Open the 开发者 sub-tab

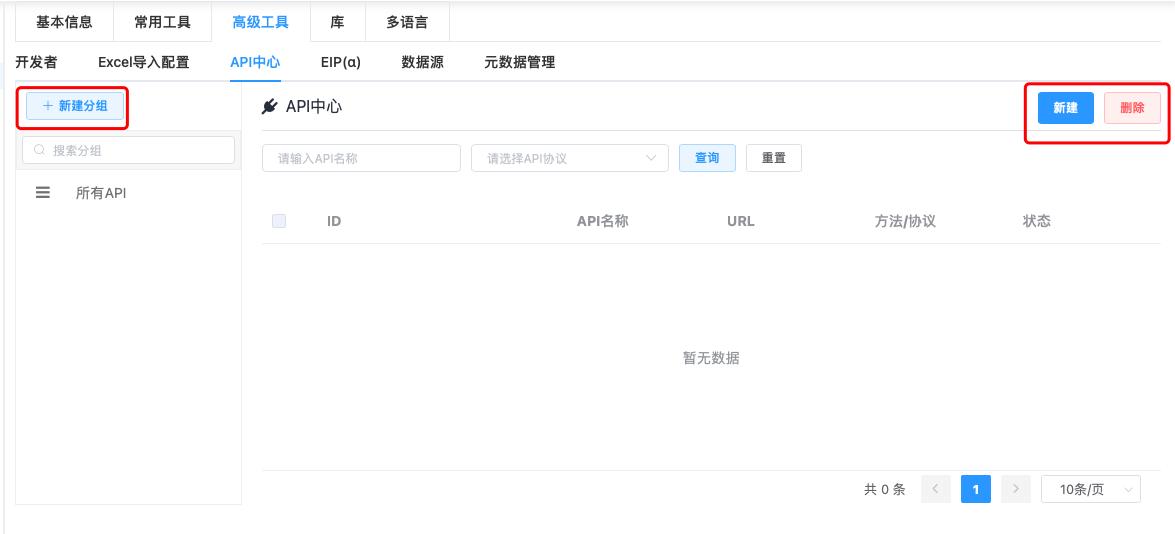pyautogui.click(x=37, y=62)
